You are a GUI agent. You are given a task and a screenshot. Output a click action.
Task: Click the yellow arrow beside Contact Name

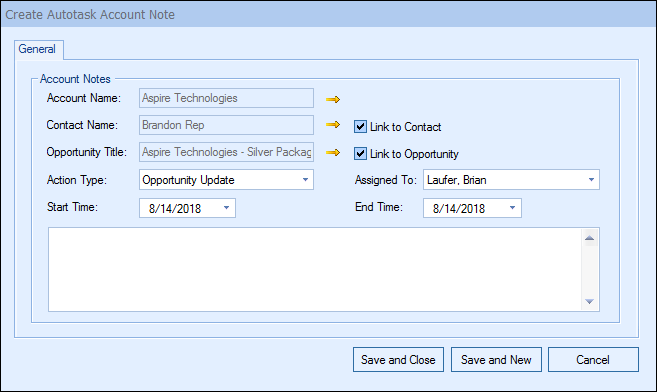click(333, 124)
